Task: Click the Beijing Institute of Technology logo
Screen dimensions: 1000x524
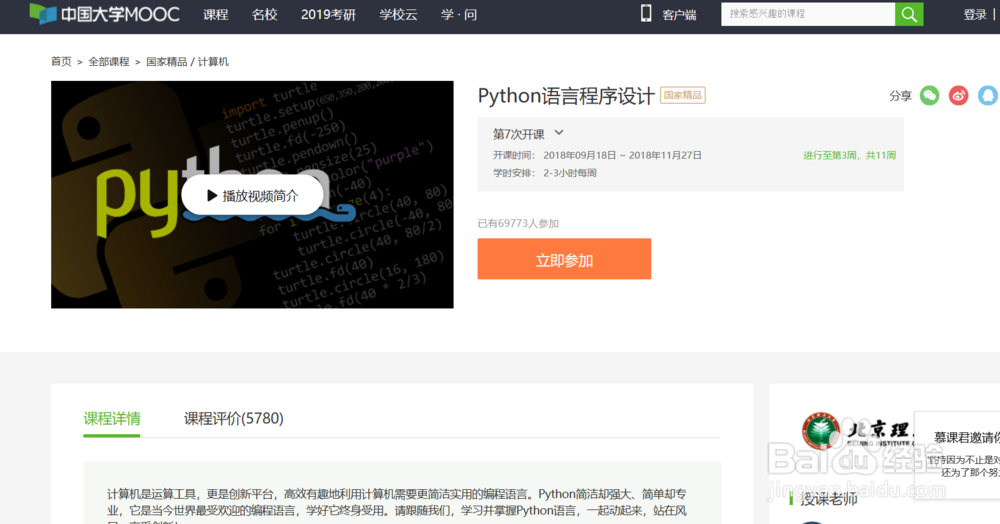Action: point(858,430)
